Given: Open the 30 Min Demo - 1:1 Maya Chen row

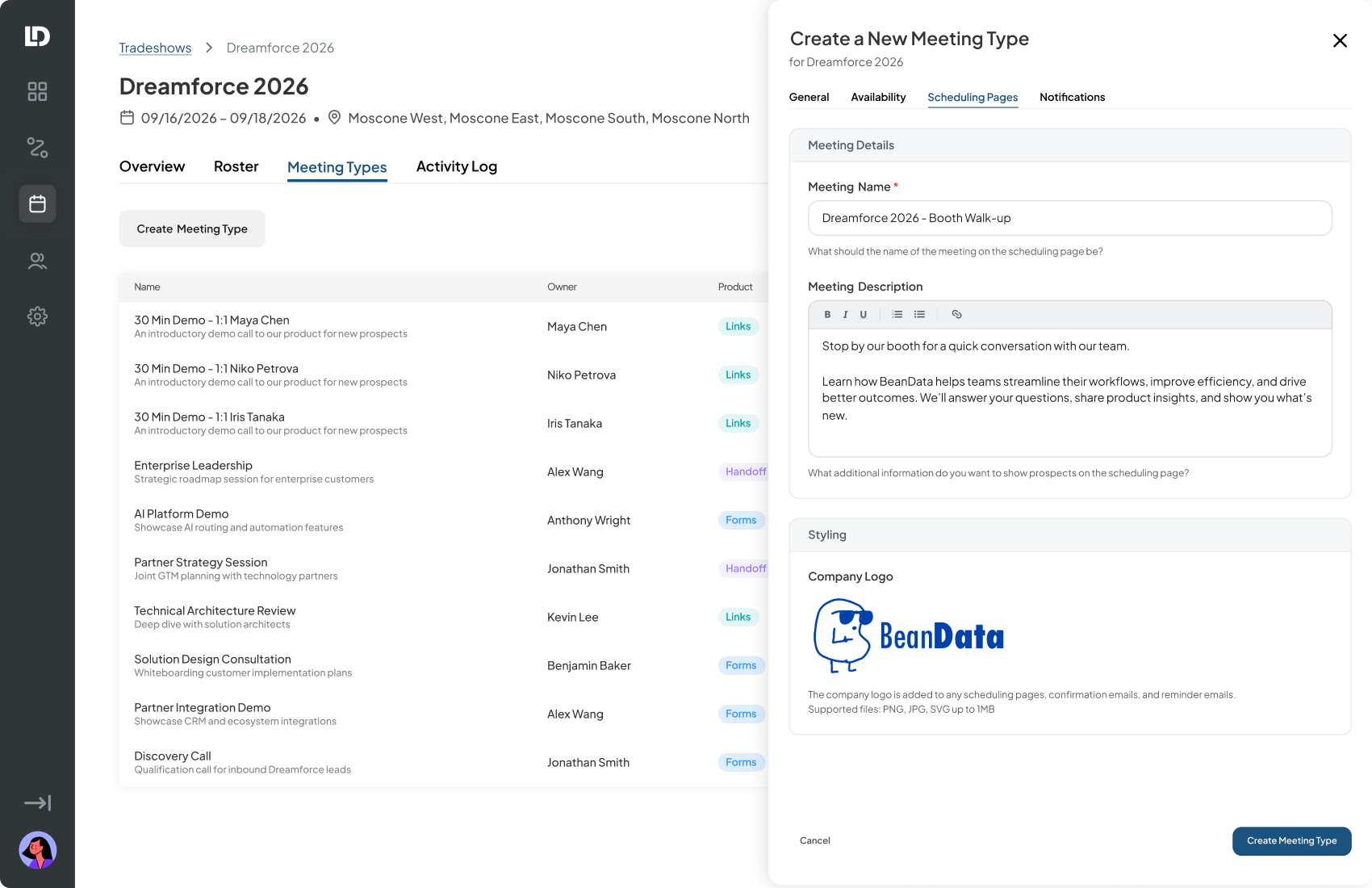Looking at the screenshot, I should pyautogui.click(x=442, y=326).
